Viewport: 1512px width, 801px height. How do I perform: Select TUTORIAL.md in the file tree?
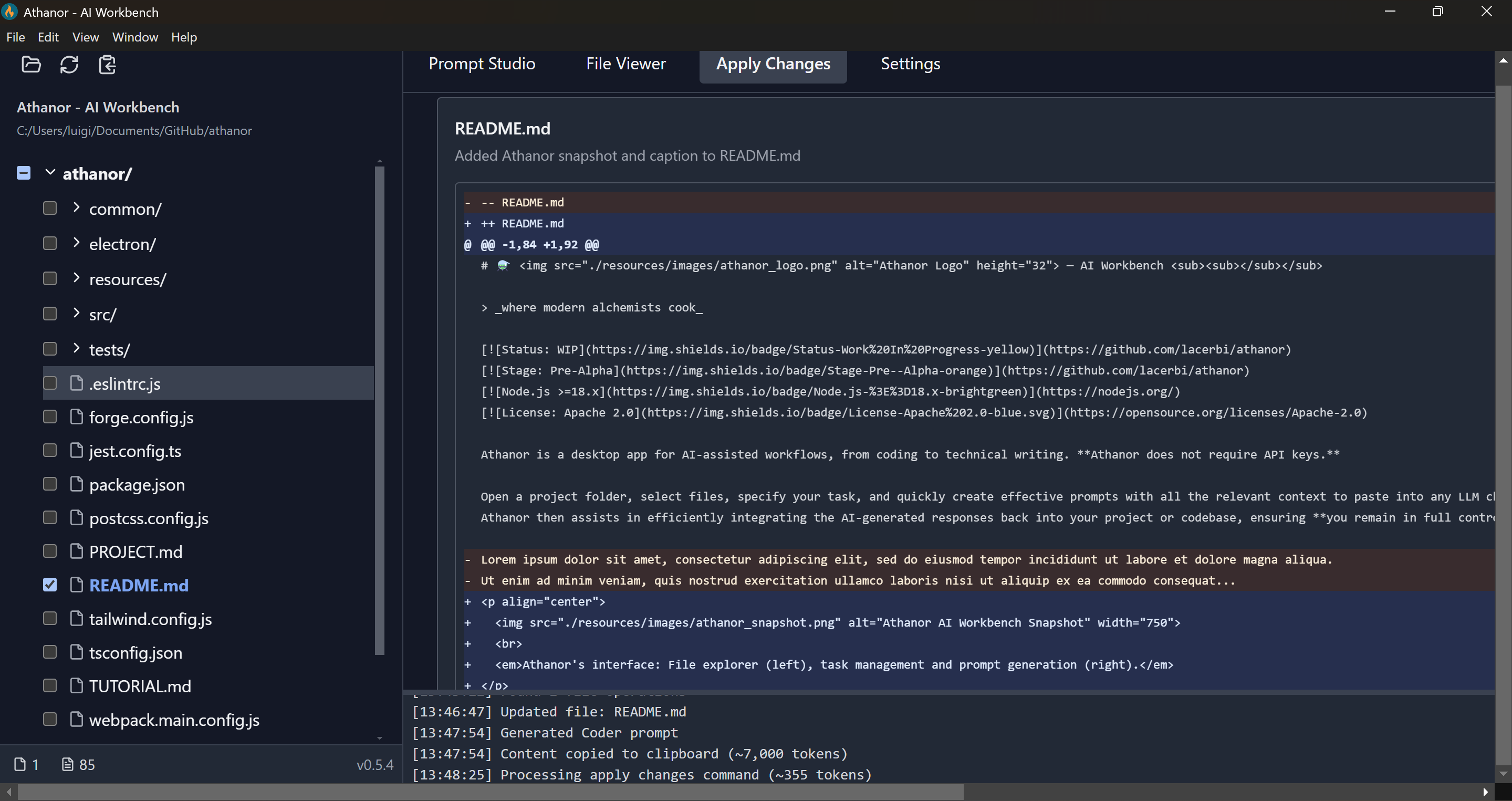[x=140, y=686]
